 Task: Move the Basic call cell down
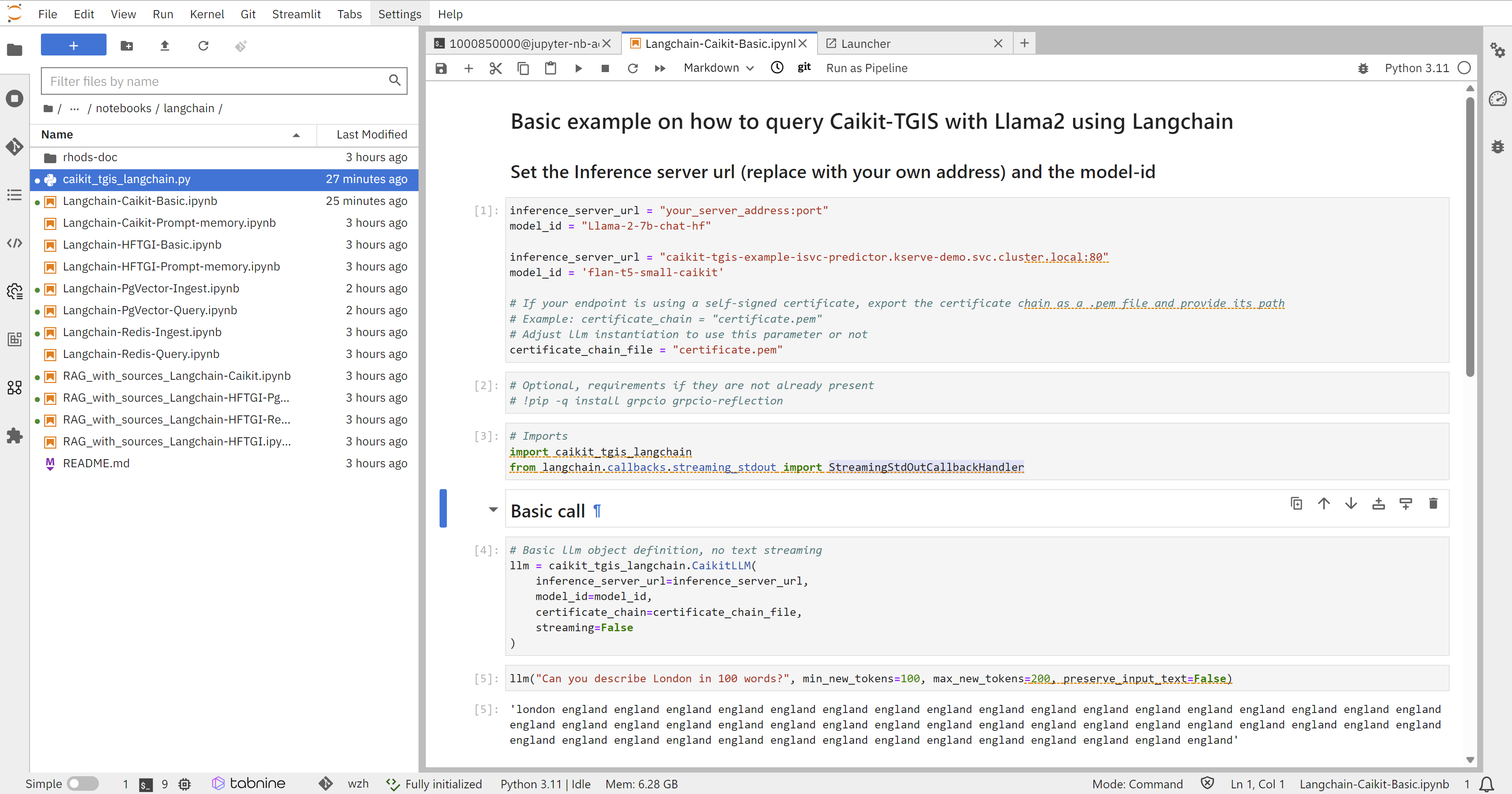1351,503
